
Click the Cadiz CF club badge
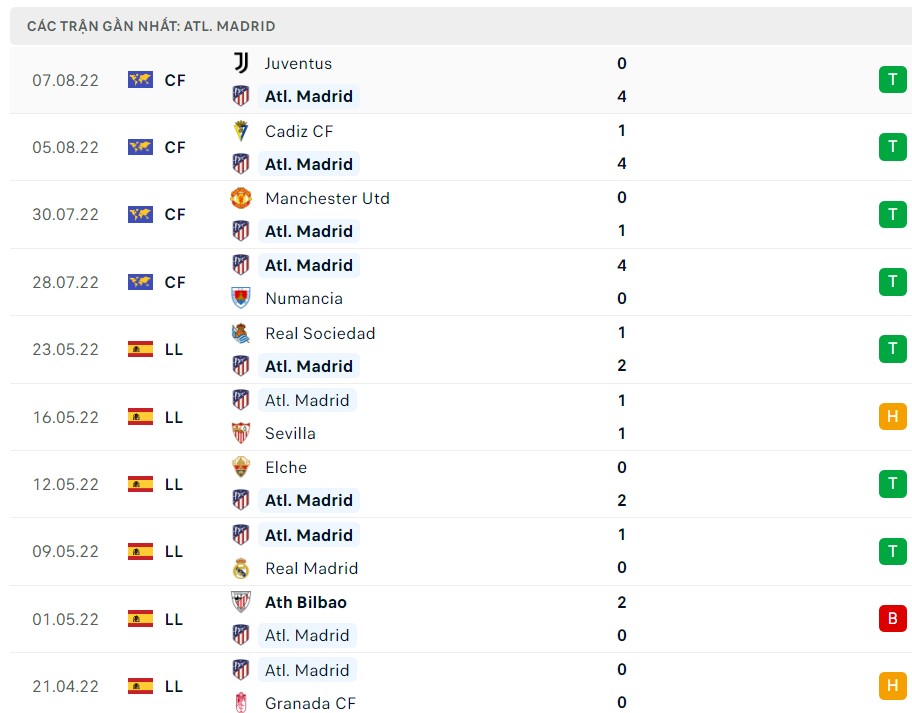(x=241, y=131)
